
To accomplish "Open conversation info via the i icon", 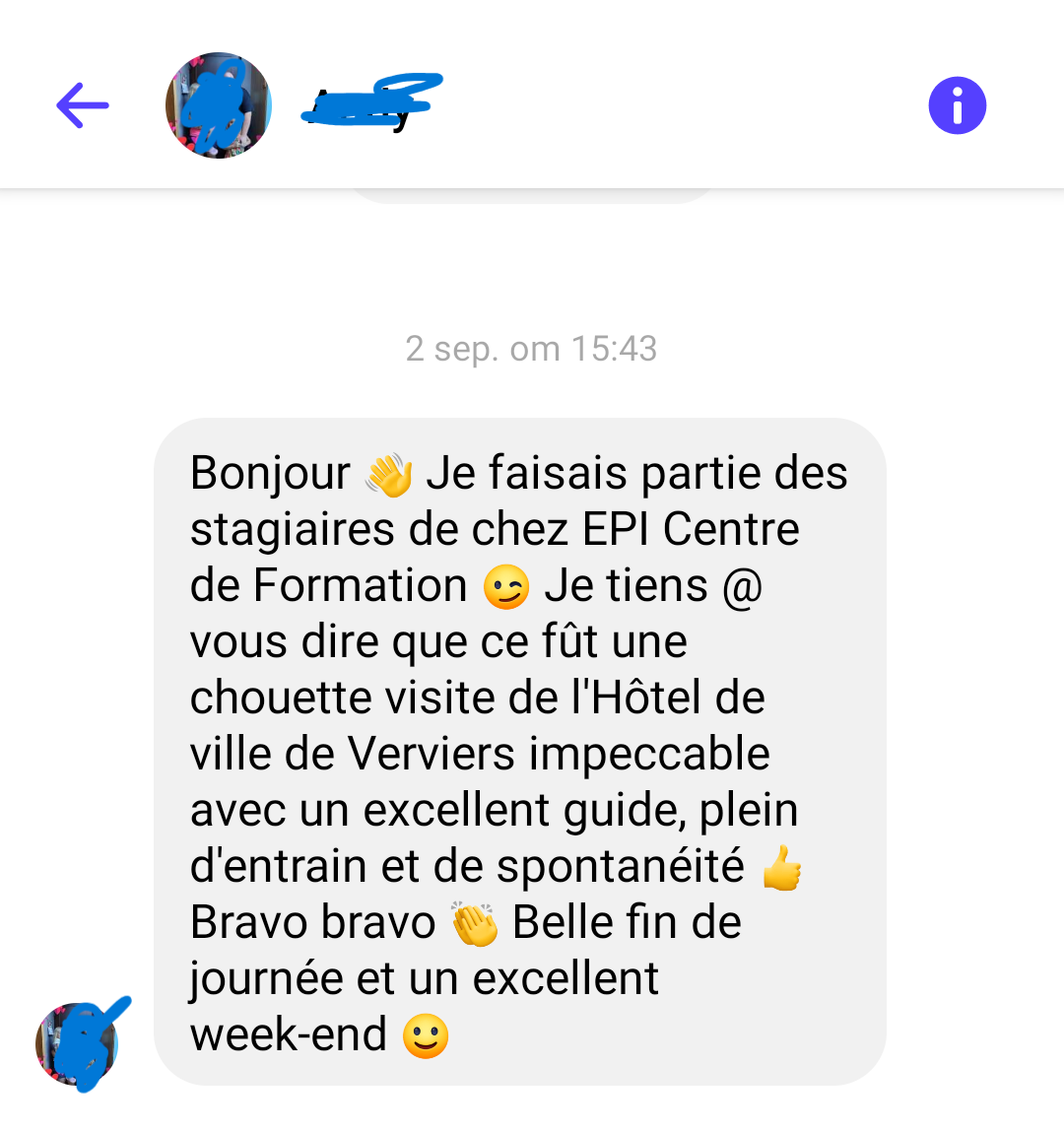I will (x=957, y=105).
